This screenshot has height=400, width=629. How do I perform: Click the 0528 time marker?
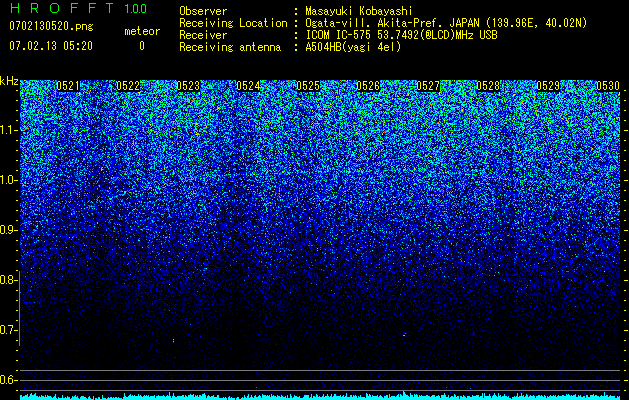click(488, 86)
